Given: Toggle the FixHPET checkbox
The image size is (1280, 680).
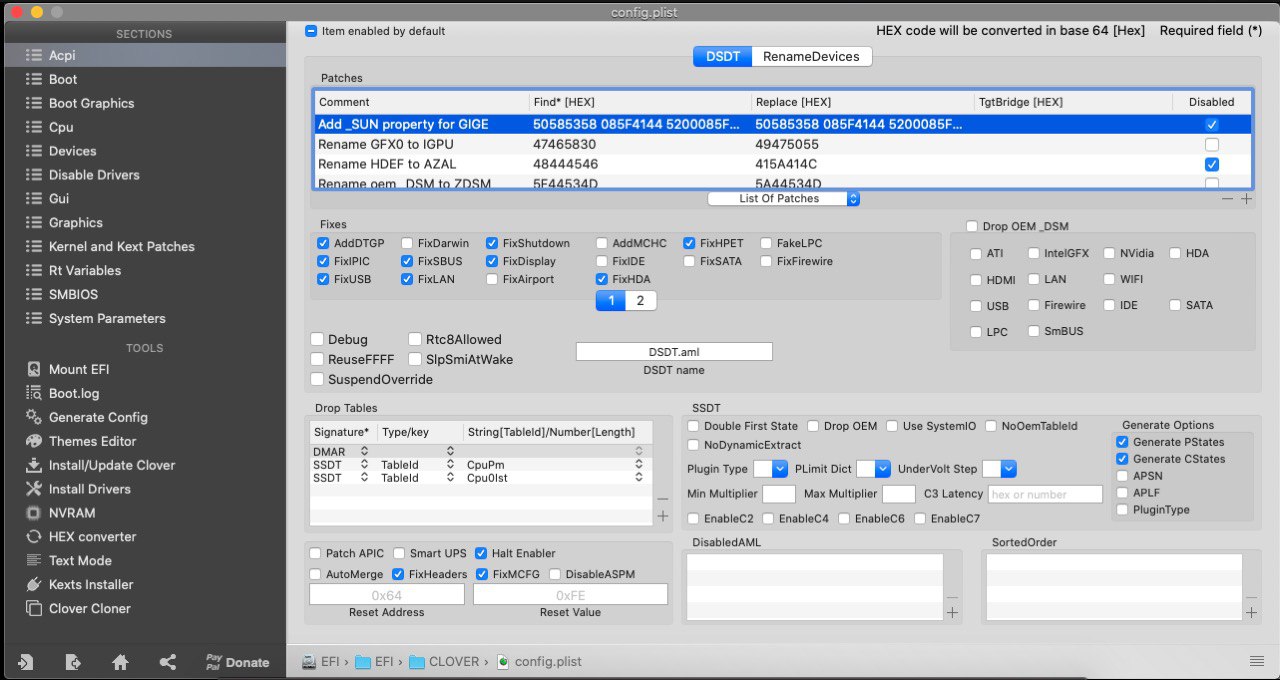Looking at the screenshot, I should (x=689, y=243).
